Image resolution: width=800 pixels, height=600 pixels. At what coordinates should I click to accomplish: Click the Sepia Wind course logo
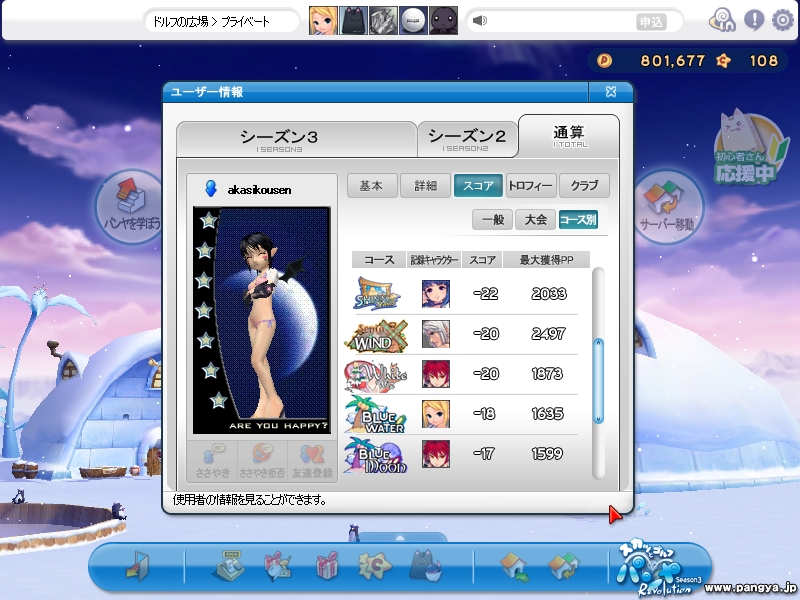tap(377, 336)
